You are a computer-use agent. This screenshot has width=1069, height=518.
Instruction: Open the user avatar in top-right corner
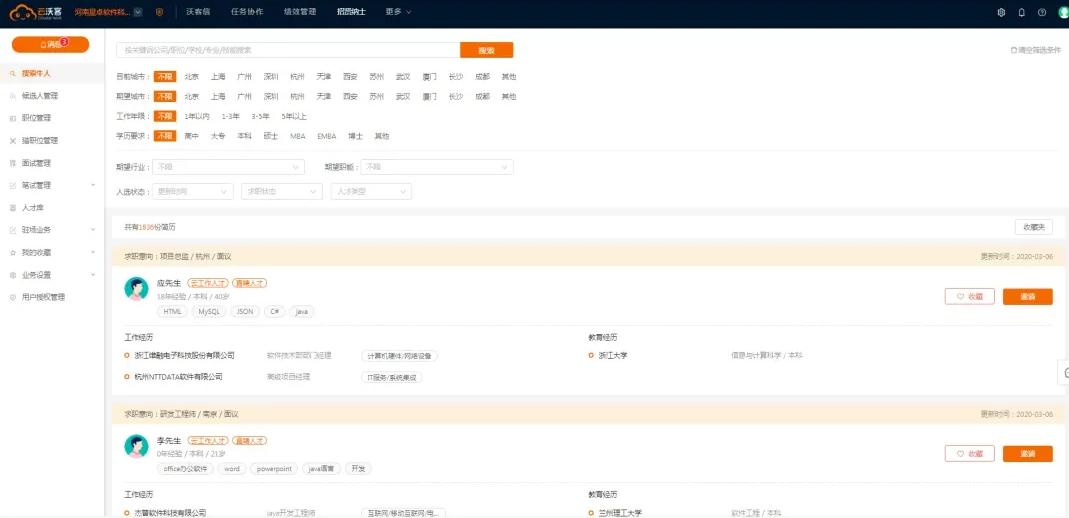click(1064, 12)
